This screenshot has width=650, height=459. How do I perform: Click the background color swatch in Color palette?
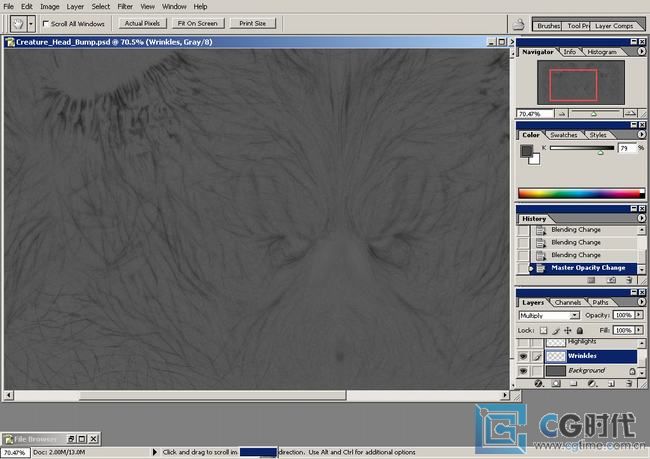[535, 159]
